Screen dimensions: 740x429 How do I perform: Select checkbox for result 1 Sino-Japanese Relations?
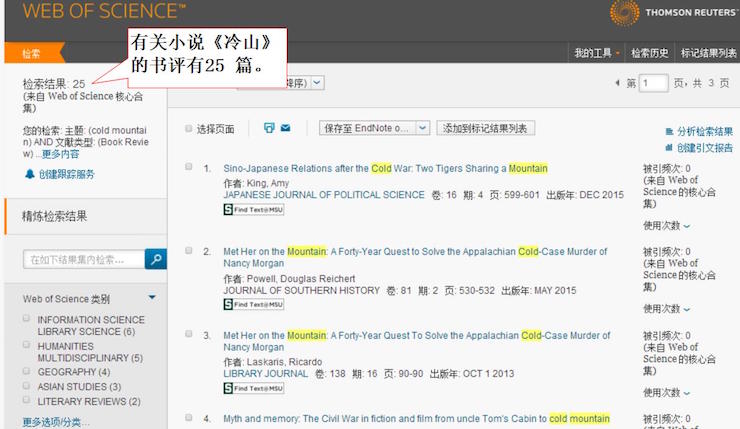pyautogui.click(x=189, y=167)
